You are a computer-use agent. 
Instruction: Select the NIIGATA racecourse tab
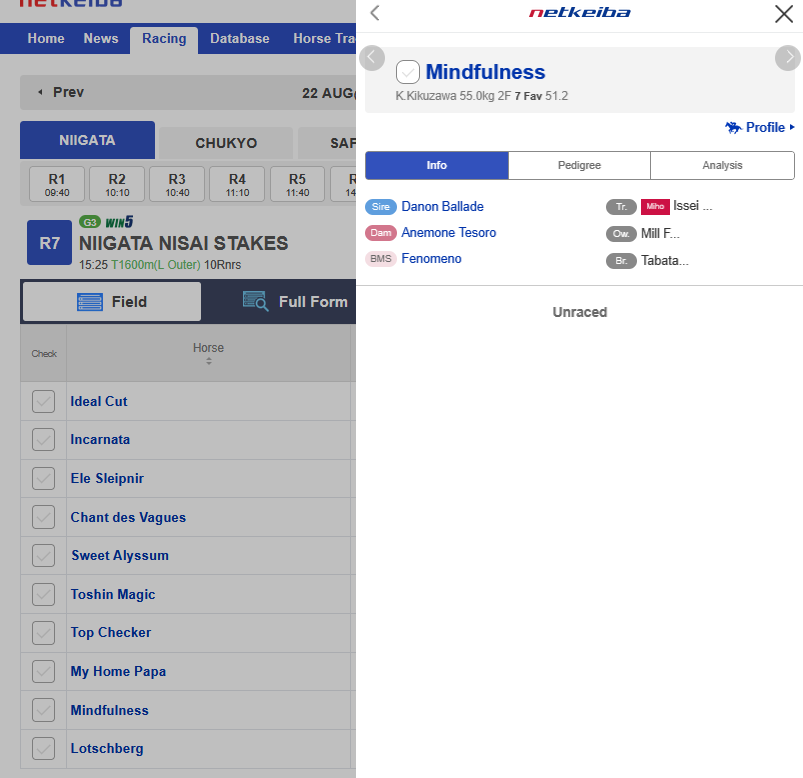(87, 140)
